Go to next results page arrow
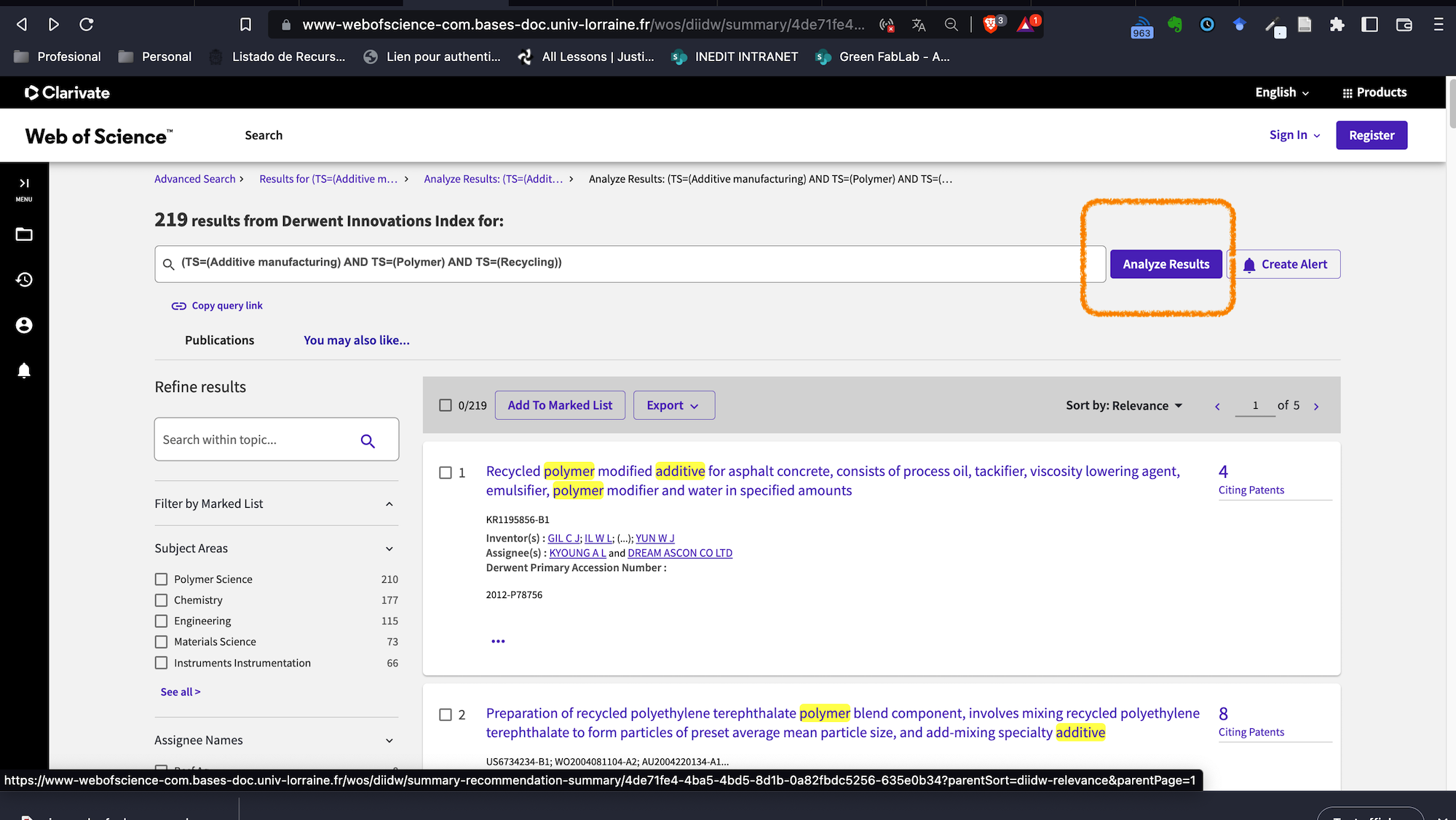This screenshot has height=820, width=1456. click(x=1315, y=406)
